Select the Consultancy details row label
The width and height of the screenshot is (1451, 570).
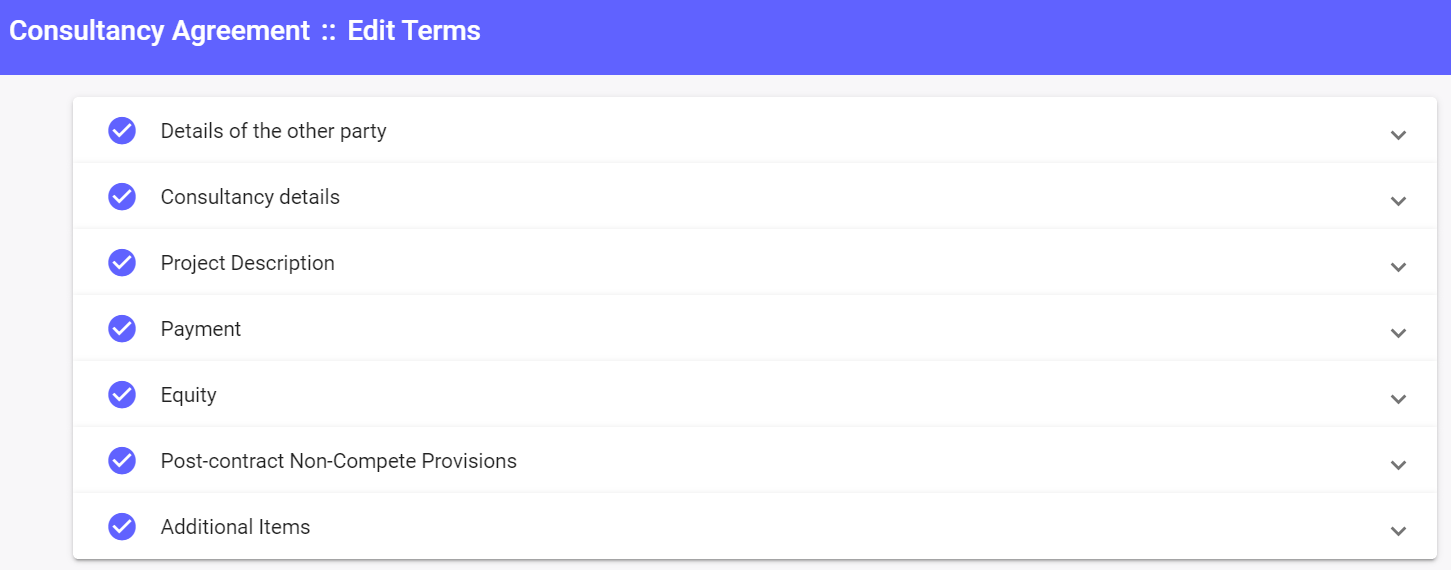pos(250,197)
